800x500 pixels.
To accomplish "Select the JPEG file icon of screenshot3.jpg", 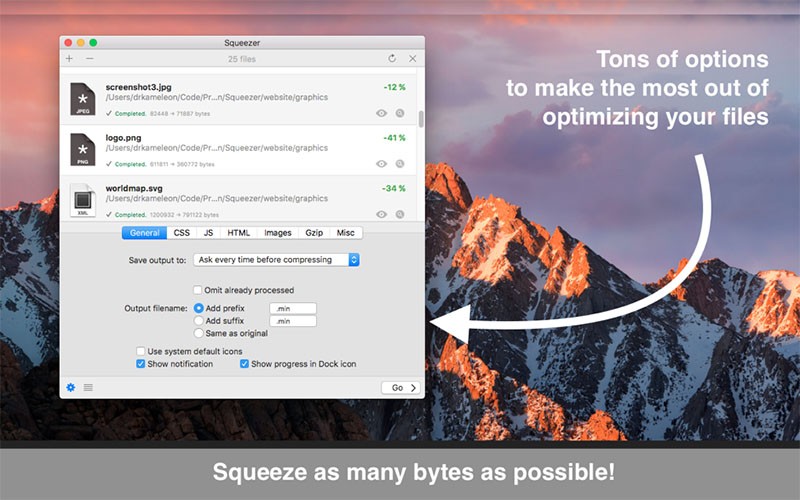I will 83,99.
